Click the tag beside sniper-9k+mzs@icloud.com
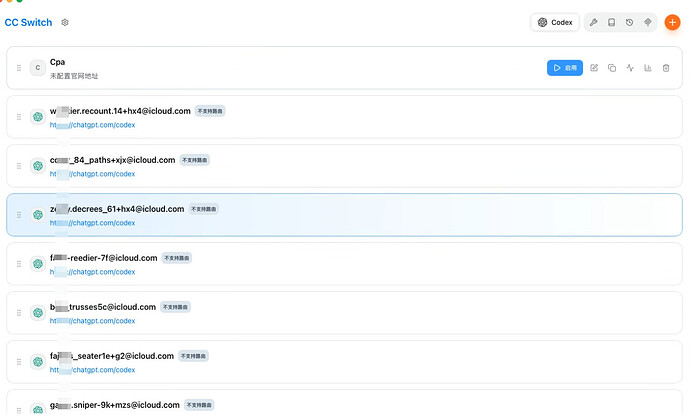The width and height of the screenshot is (690, 418). pos(199,405)
